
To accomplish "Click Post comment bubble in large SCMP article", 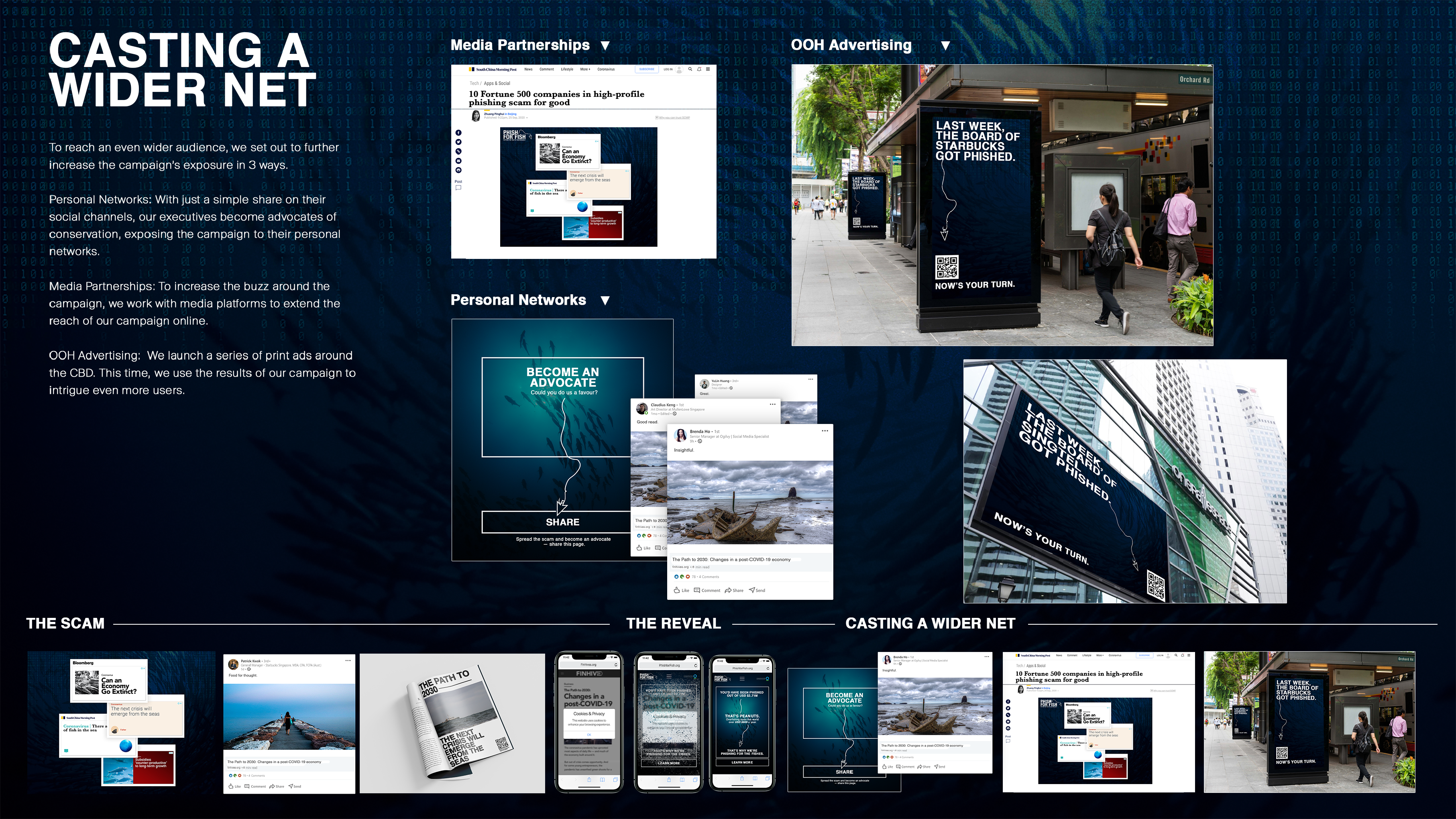I will pos(458,187).
